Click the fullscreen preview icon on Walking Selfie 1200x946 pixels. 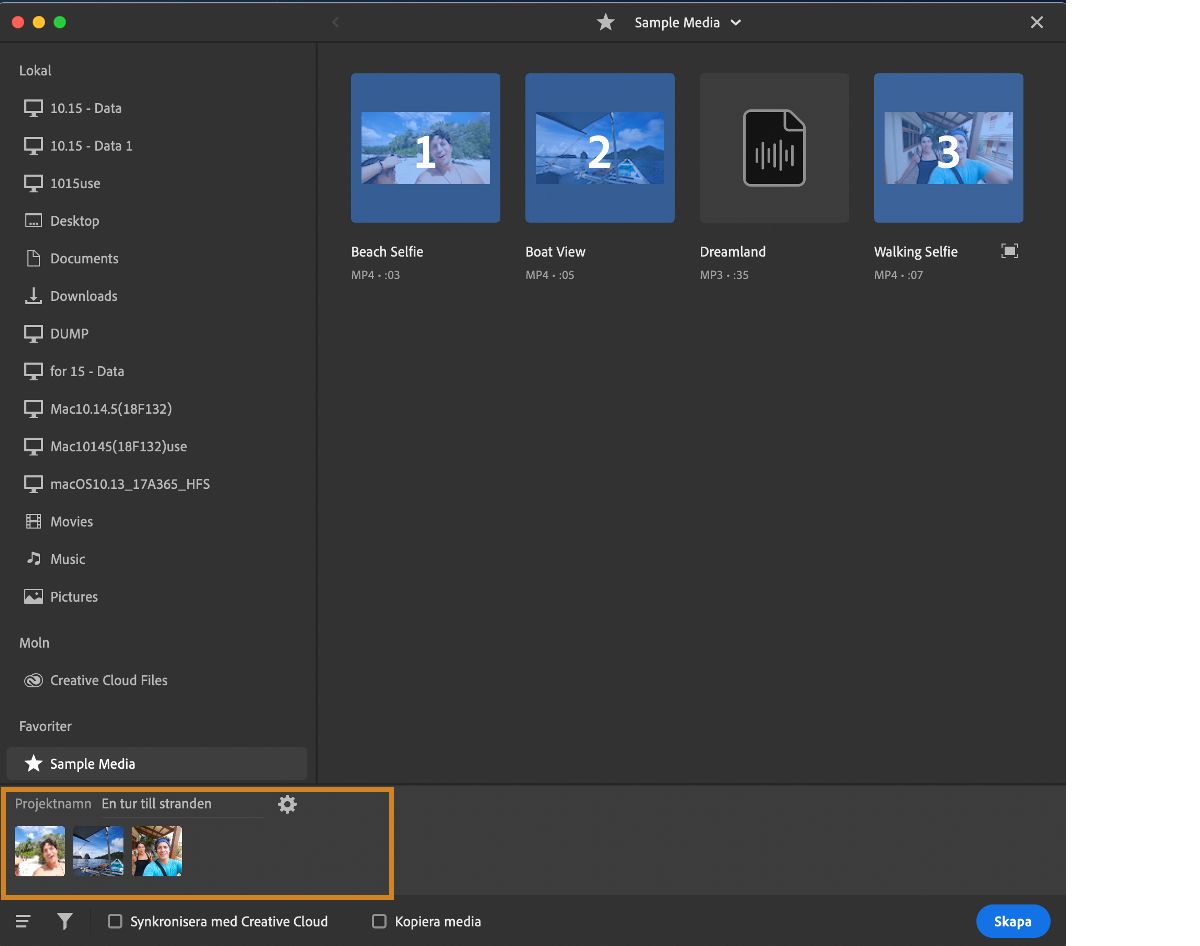pos(1009,251)
